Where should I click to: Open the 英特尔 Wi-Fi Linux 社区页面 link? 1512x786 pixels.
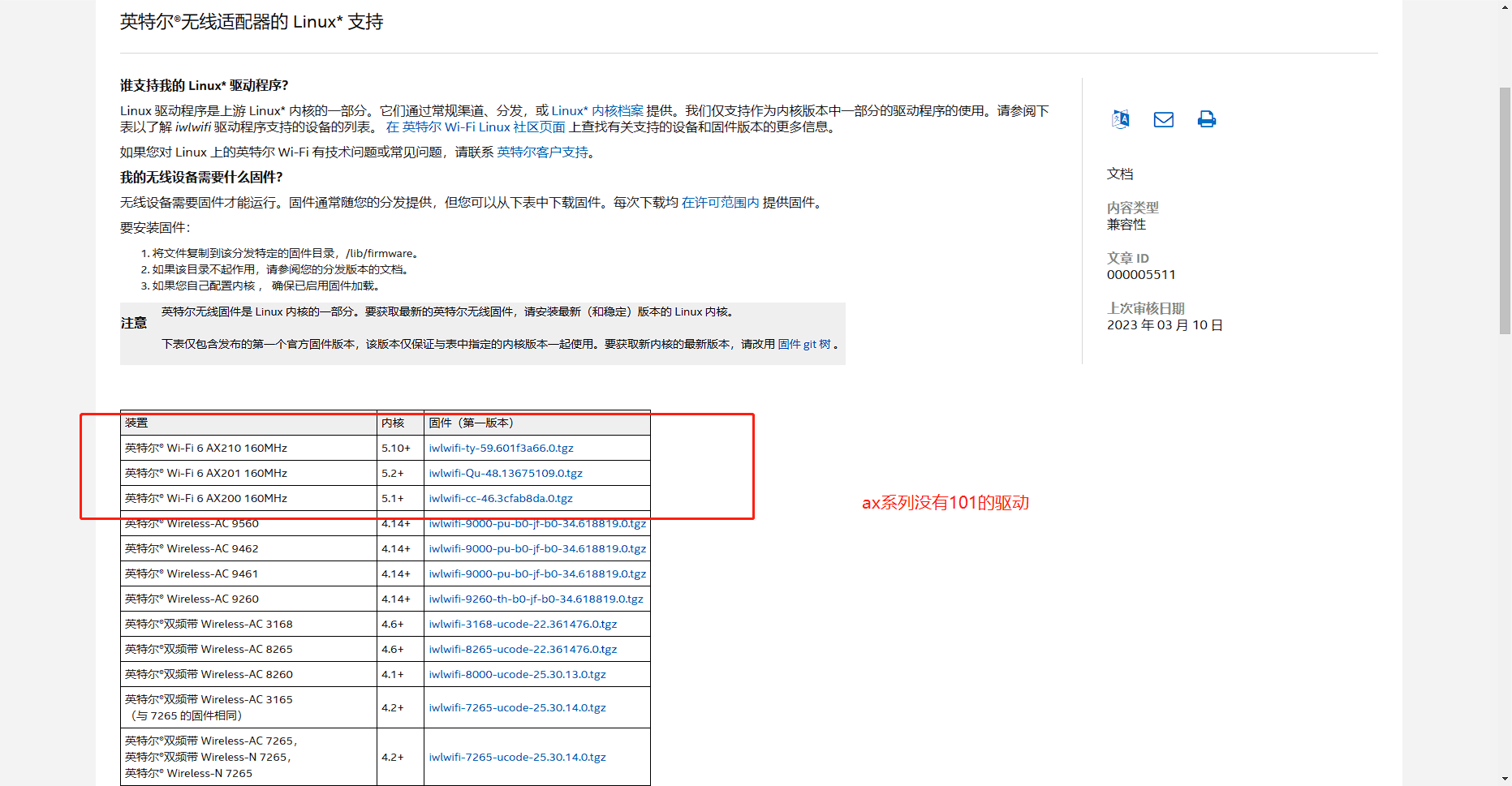484,127
